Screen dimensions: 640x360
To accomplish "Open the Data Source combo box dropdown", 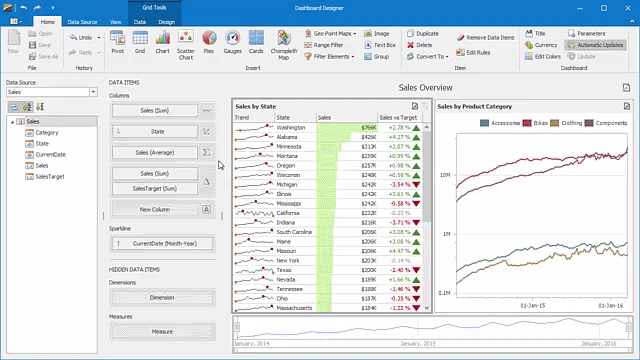I will (93, 92).
